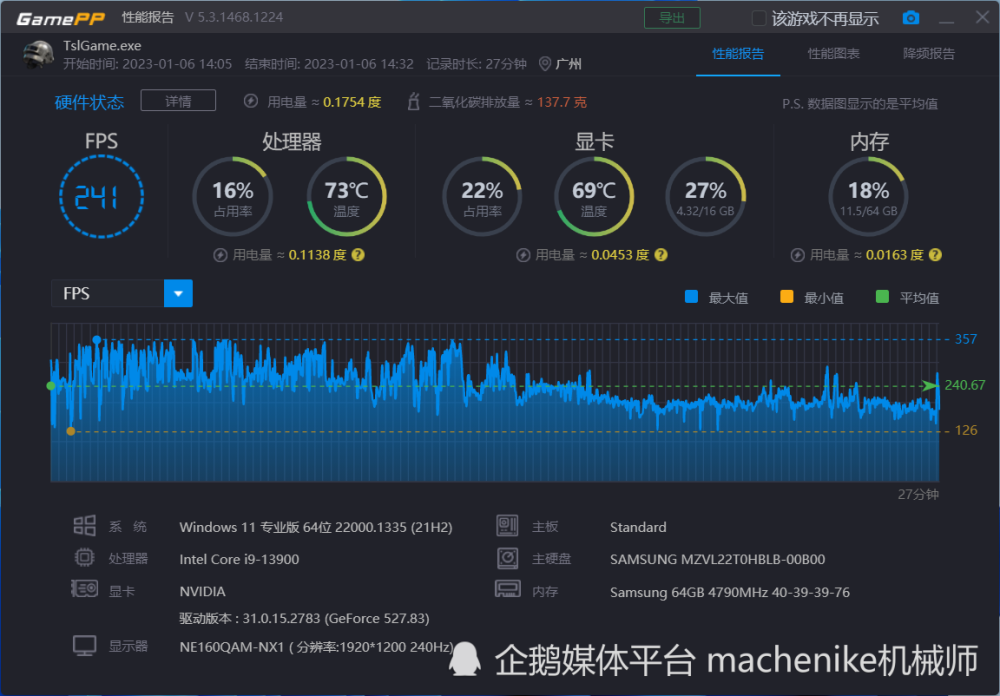The image size is (1000, 696).
Task: Click the max value marker at 357
Action: coord(96,340)
